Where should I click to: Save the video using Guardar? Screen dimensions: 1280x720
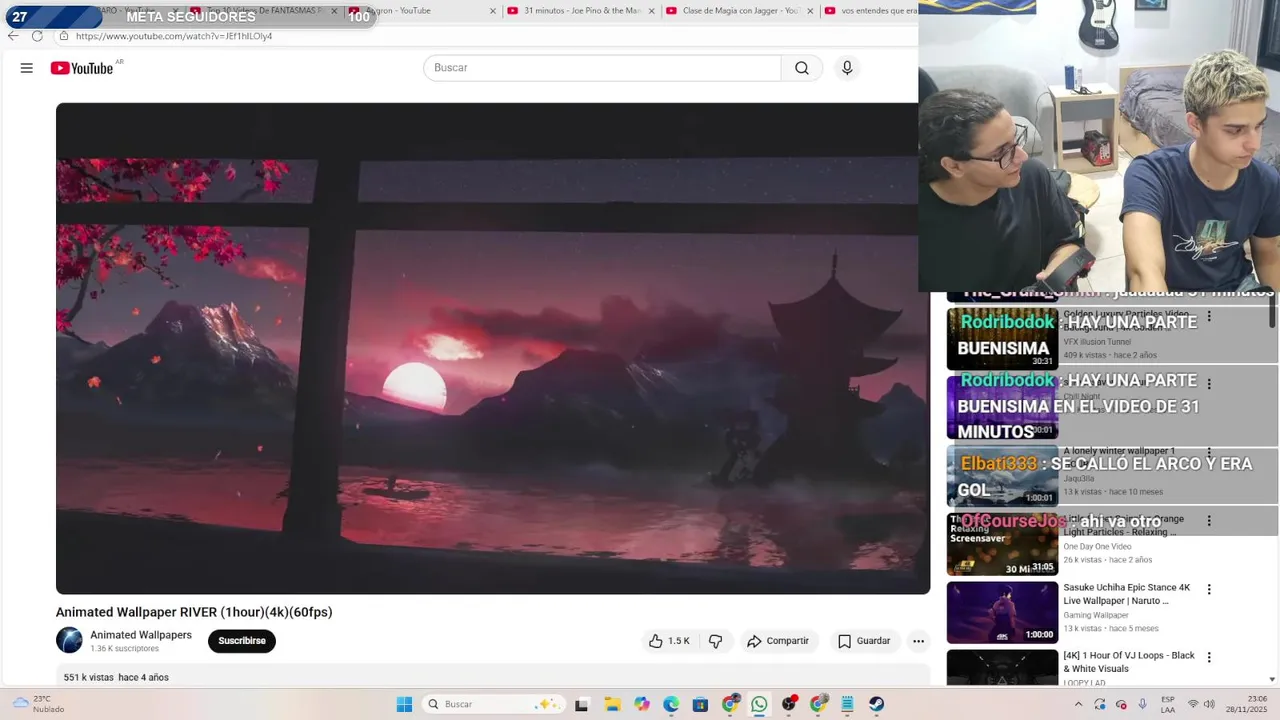coord(864,641)
